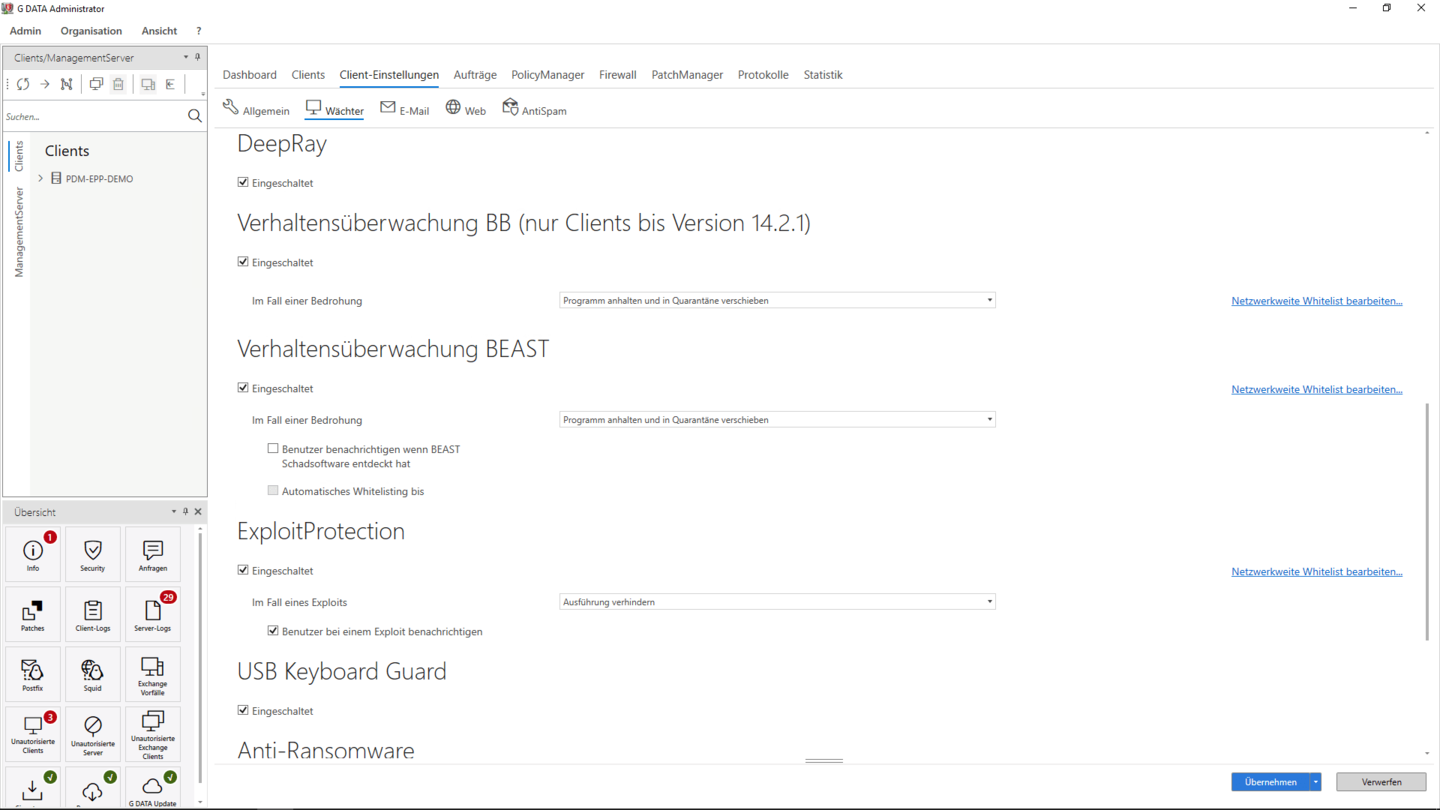Image resolution: width=1440 pixels, height=810 pixels.
Task: Switch to the AntiSpam settings sub-tab
Action: point(534,109)
